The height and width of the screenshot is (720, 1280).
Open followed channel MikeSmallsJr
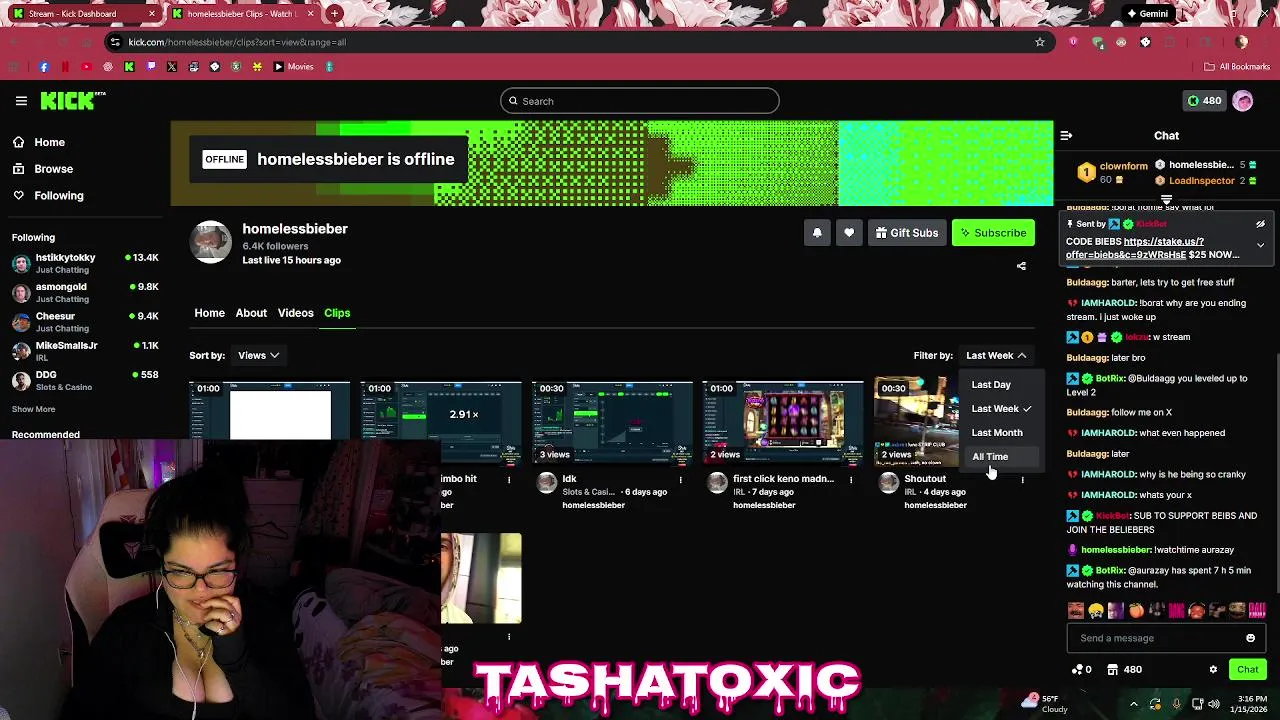(x=85, y=351)
